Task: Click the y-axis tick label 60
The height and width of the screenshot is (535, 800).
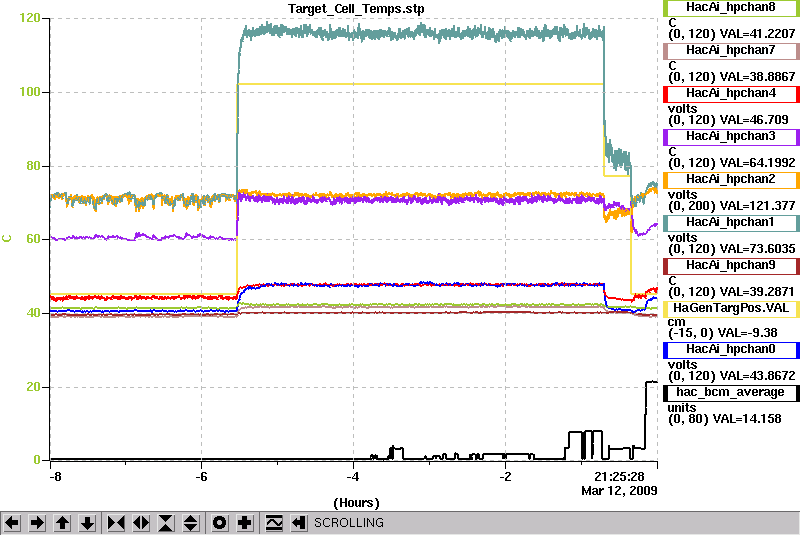Action: (x=33, y=239)
